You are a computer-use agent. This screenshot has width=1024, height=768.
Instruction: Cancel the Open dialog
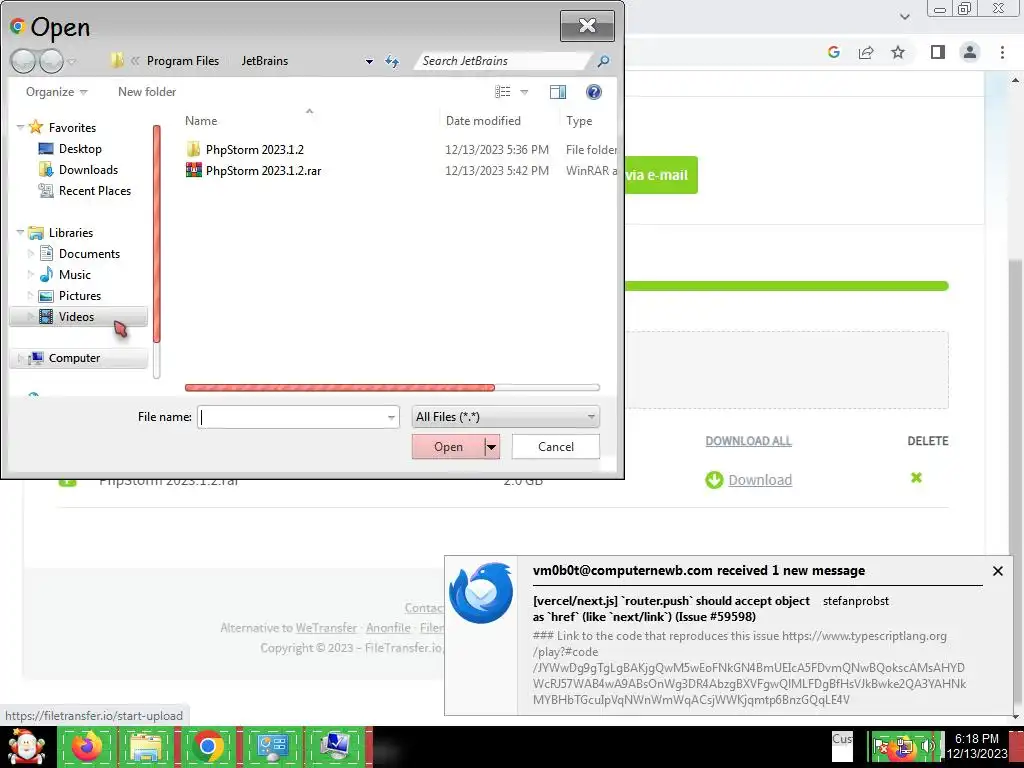pyautogui.click(x=556, y=447)
